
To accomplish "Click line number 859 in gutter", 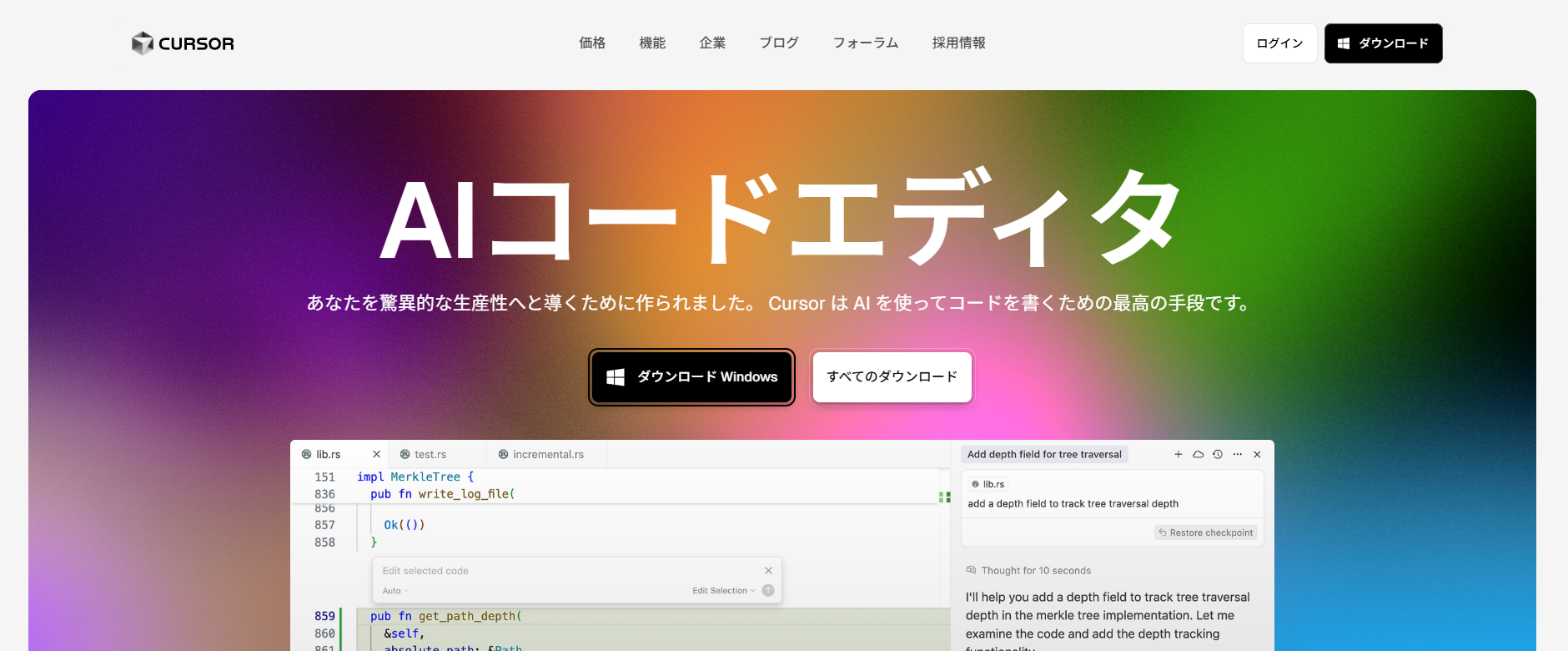I will (324, 616).
